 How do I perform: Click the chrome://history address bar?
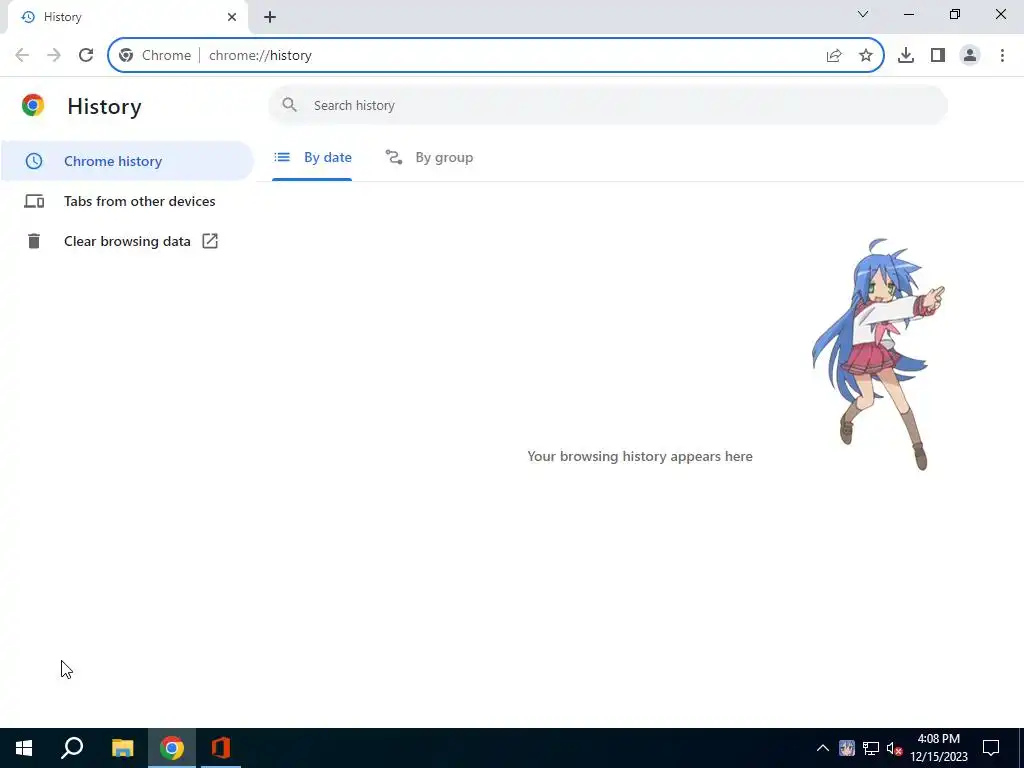(496, 56)
